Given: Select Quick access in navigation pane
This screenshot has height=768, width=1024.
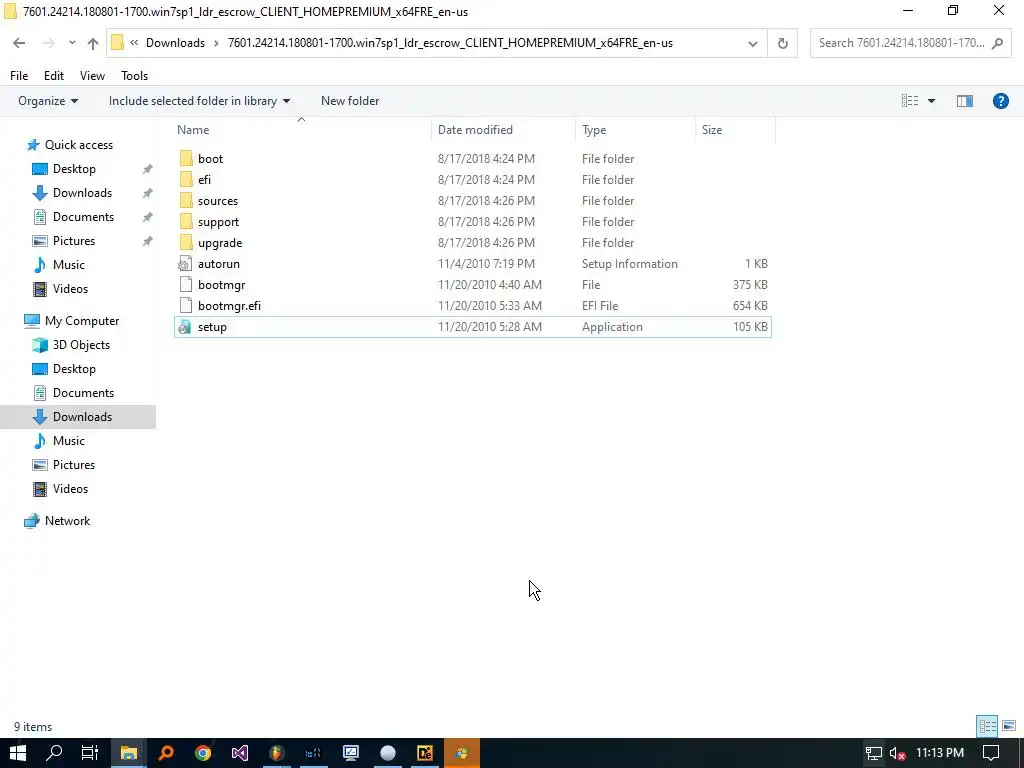Looking at the screenshot, I should pos(78,145).
